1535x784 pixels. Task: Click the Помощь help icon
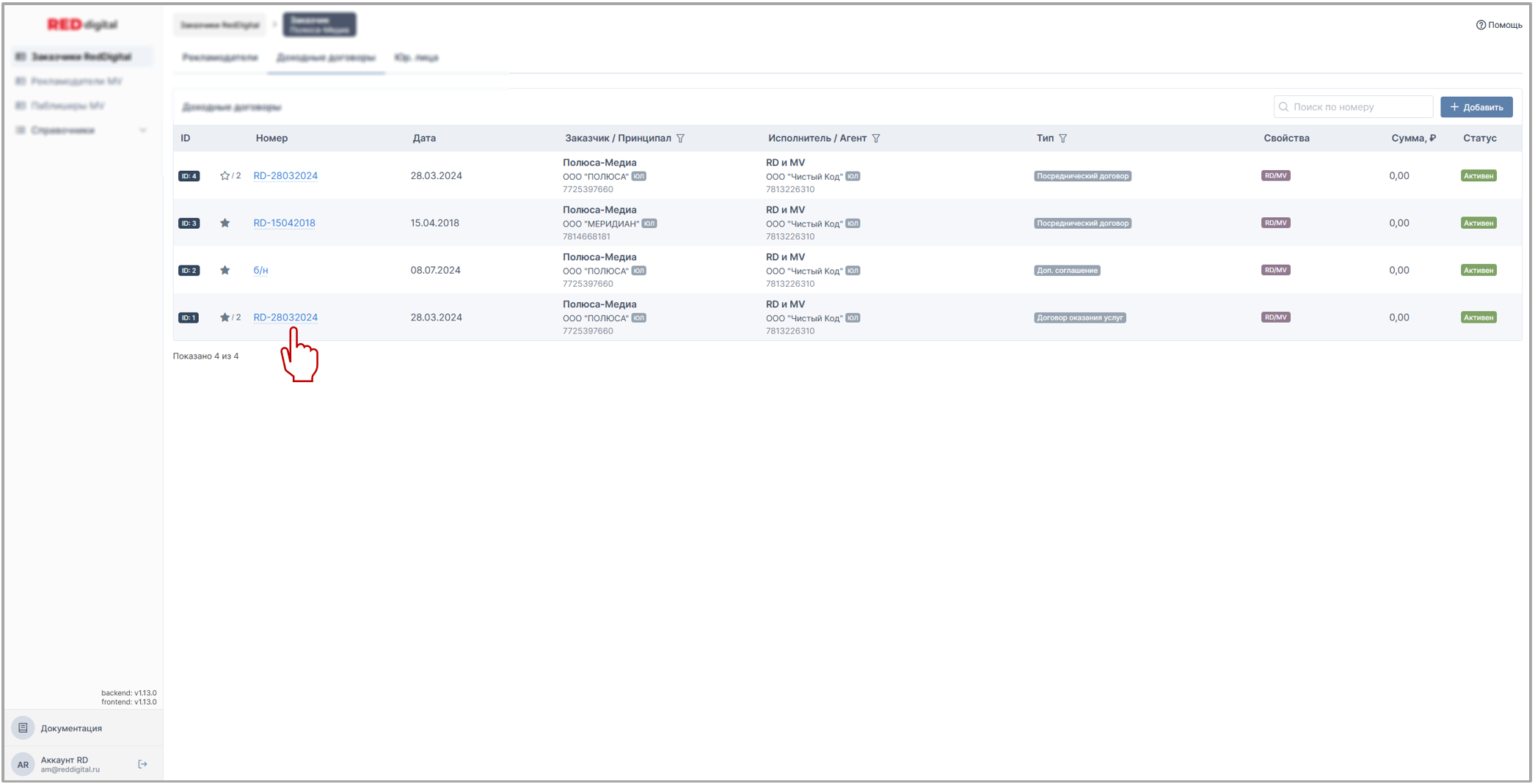pyautogui.click(x=1481, y=25)
